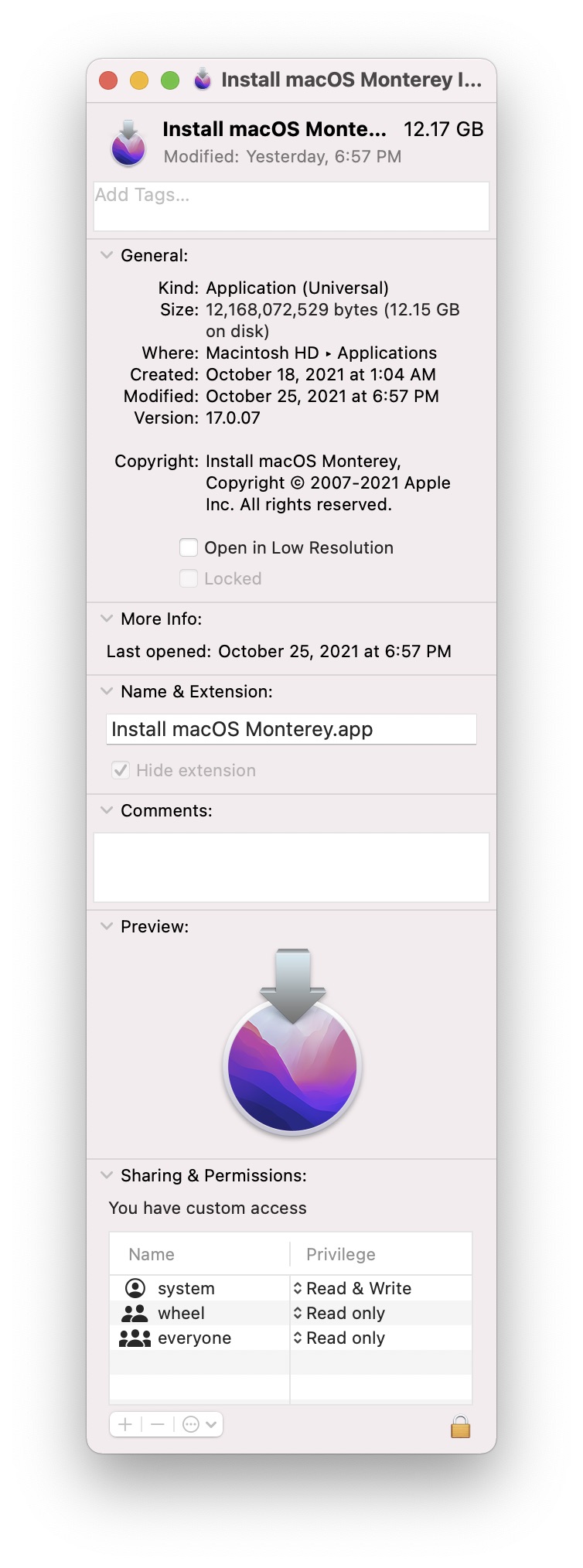Click the large Monterey preview image

[292, 1042]
